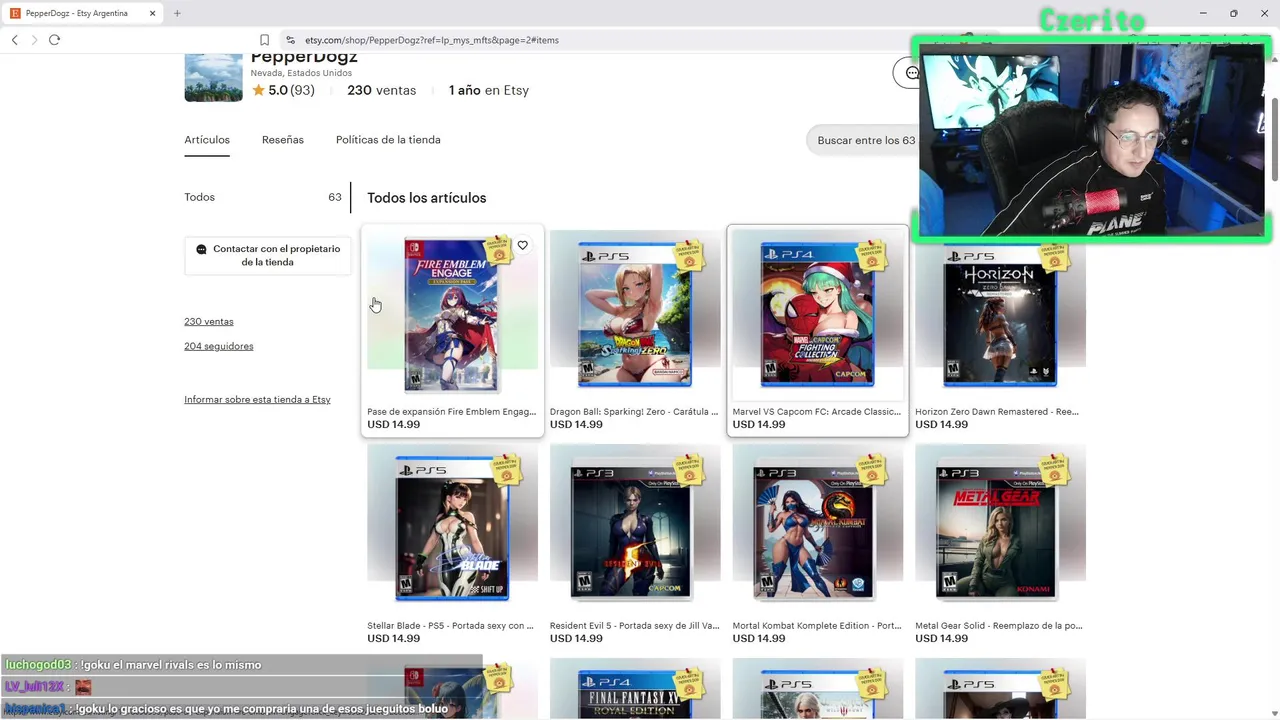1280x720 pixels.
Task: Click the USD 14.99 price under Stellar Blade
Action: [393, 638]
